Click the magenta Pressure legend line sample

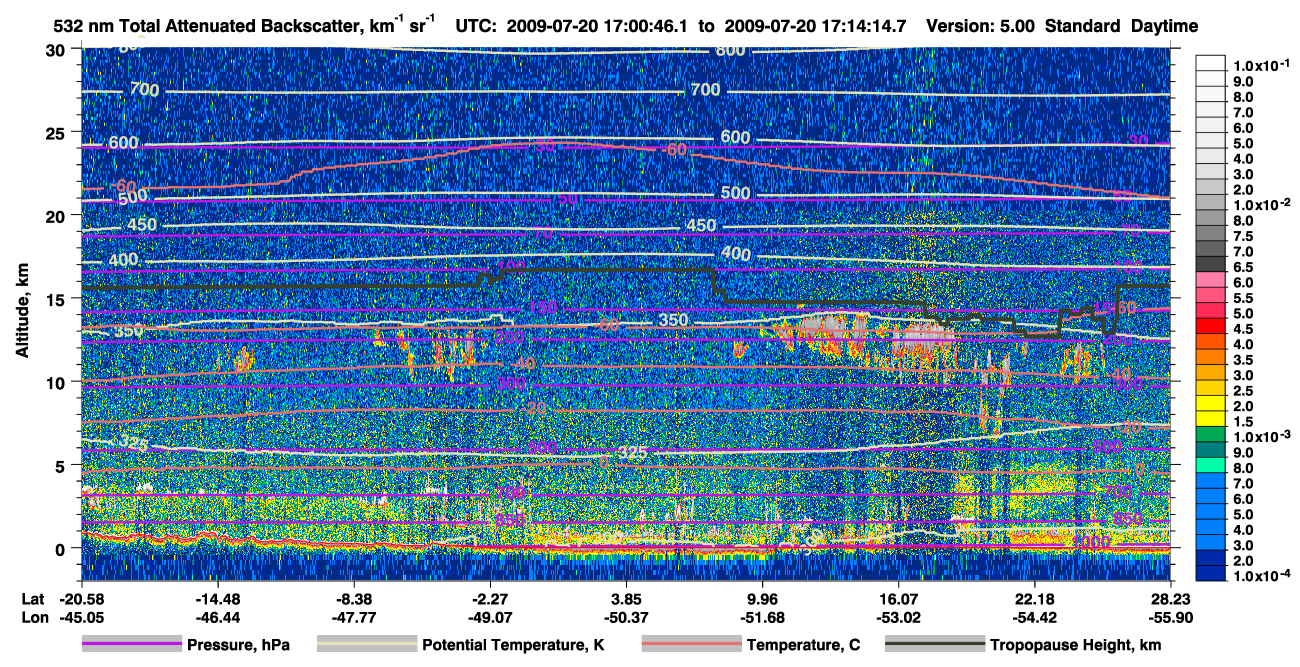click(132, 645)
